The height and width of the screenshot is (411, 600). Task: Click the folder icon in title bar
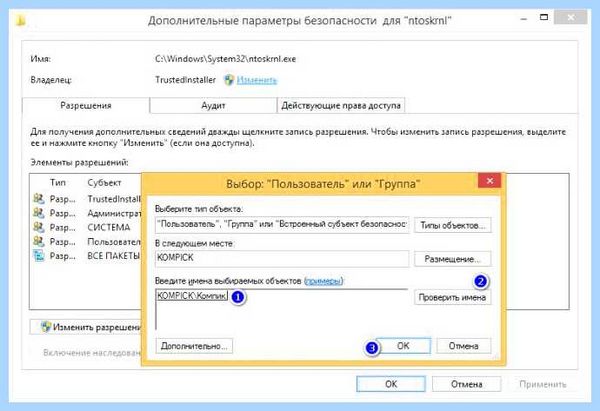pyautogui.click(x=21, y=20)
